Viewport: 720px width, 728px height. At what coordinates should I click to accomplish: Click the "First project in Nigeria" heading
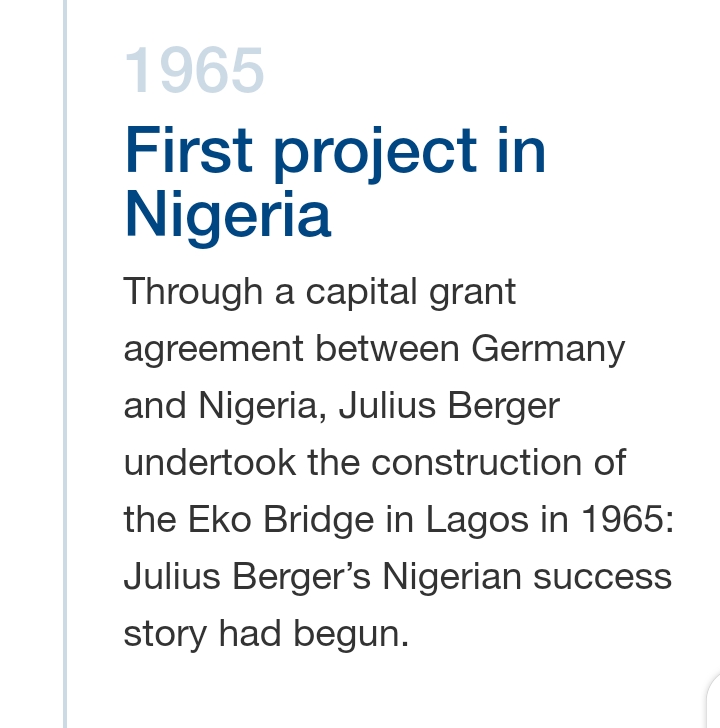(334, 182)
